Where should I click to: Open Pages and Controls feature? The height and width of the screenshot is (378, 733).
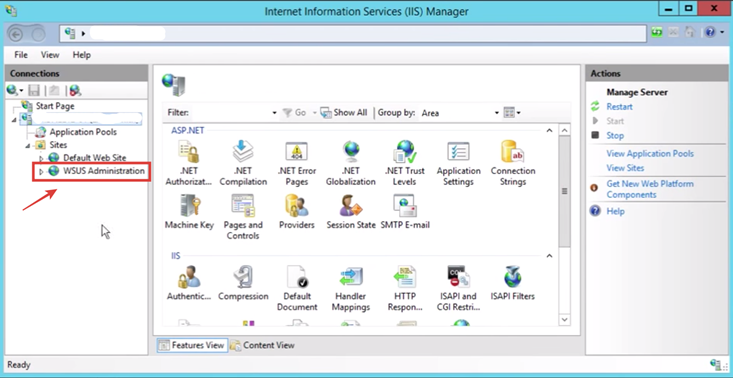click(x=243, y=217)
